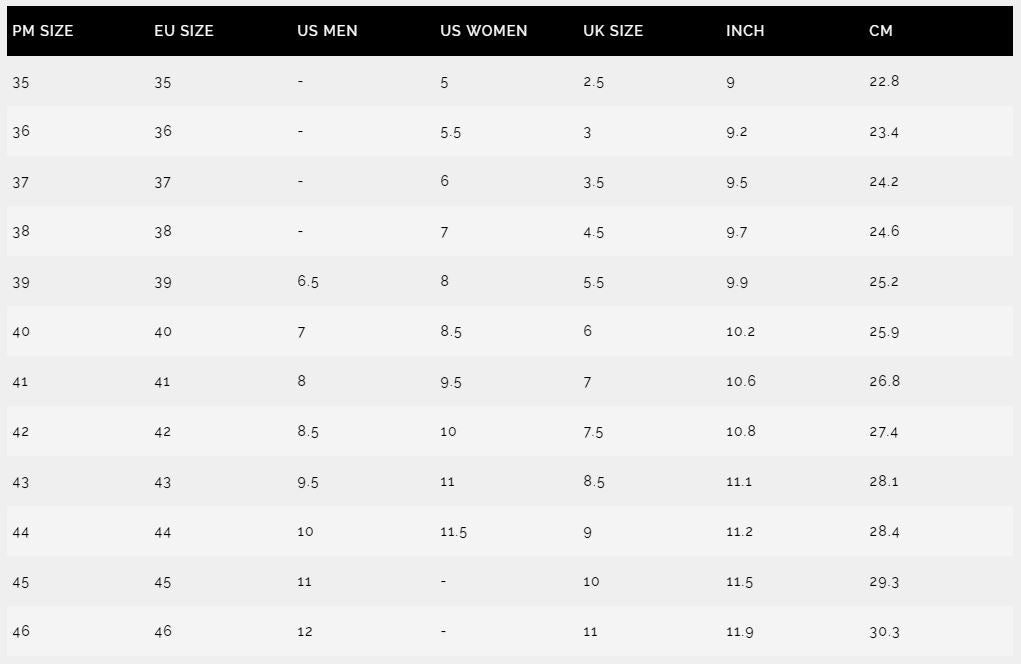Click the 11.1 inch value
Image resolution: width=1021 pixels, height=664 pixels.
tap(739, 482)
